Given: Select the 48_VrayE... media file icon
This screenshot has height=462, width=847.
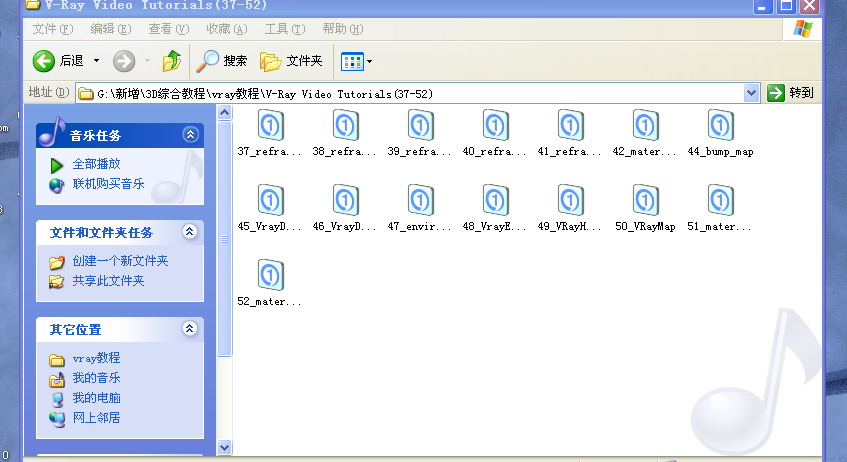Looking at the screenshot, I should tap(495, 200).
